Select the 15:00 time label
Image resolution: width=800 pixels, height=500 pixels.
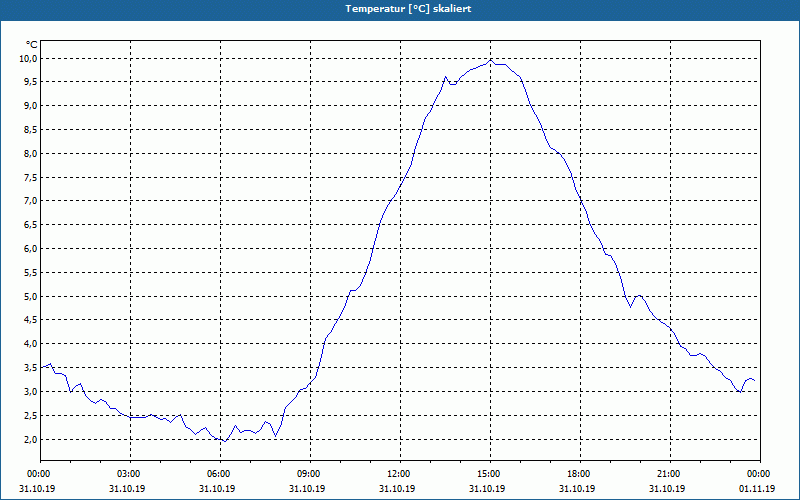[x=490, y=474]
